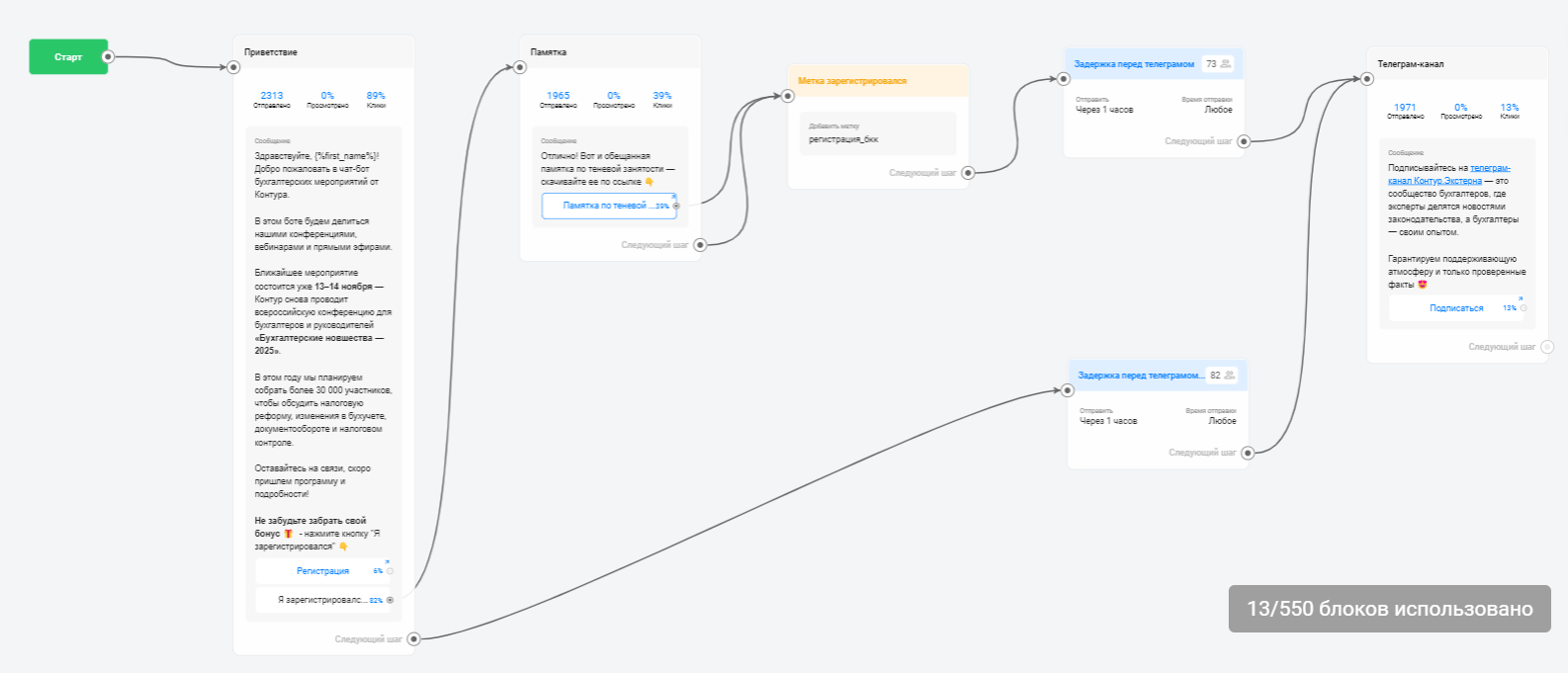Click the 2313 Отправлено statistic
The image size is (1568, 673).
(272, 100)
